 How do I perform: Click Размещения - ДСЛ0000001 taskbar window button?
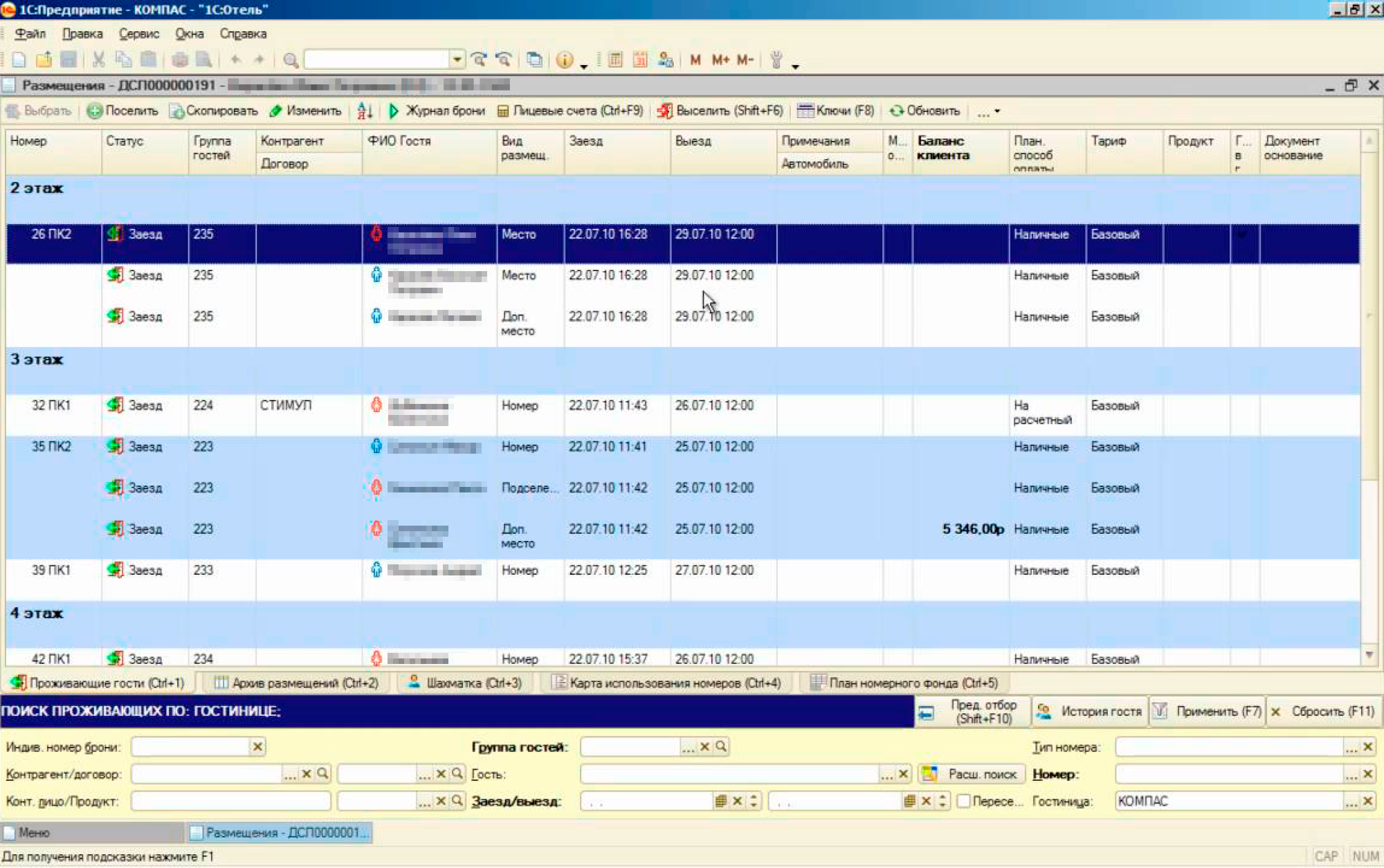click(280, 833)
